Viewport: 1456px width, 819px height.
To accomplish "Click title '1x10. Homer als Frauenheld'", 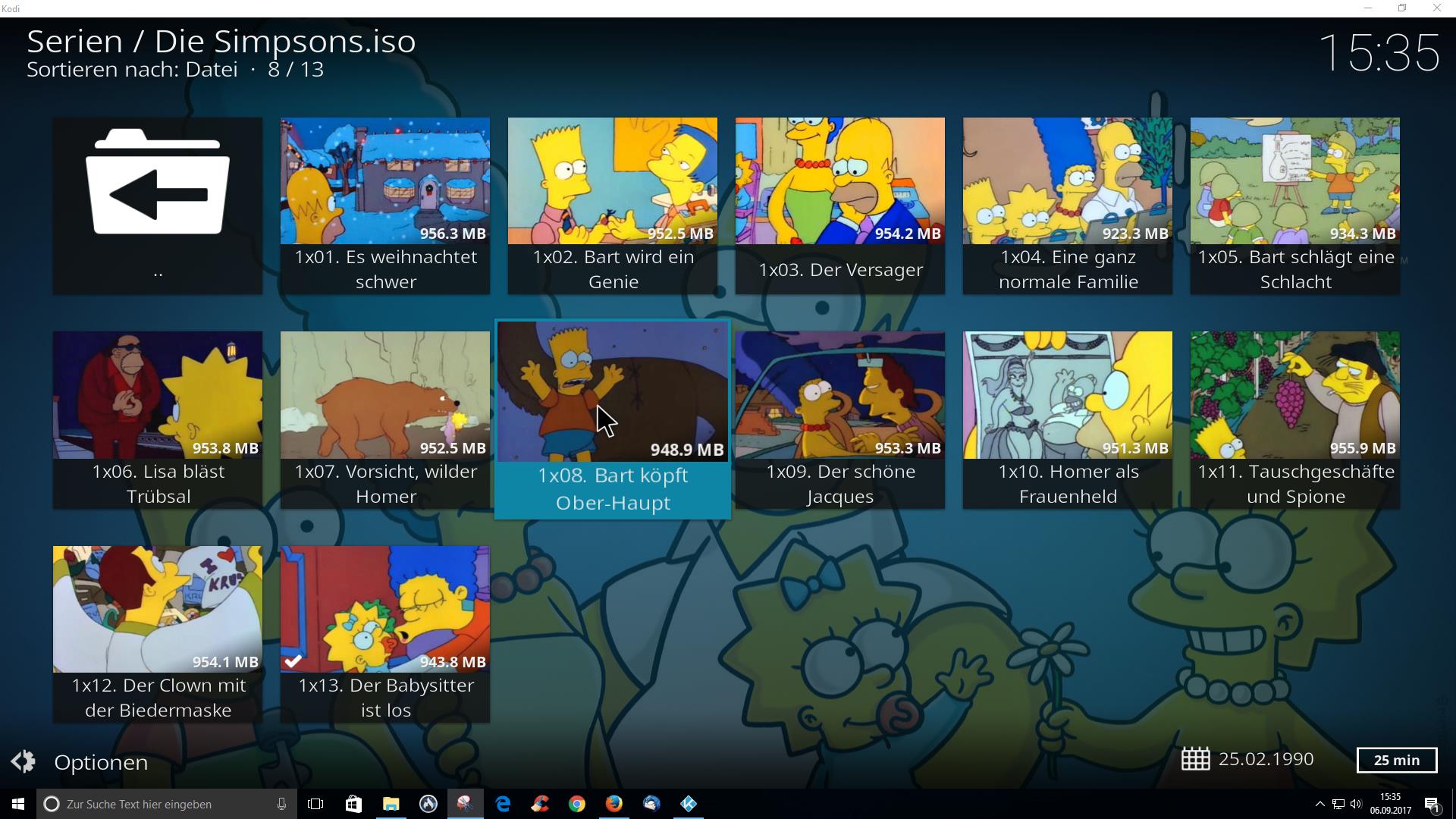I will tap(1068, 484).
